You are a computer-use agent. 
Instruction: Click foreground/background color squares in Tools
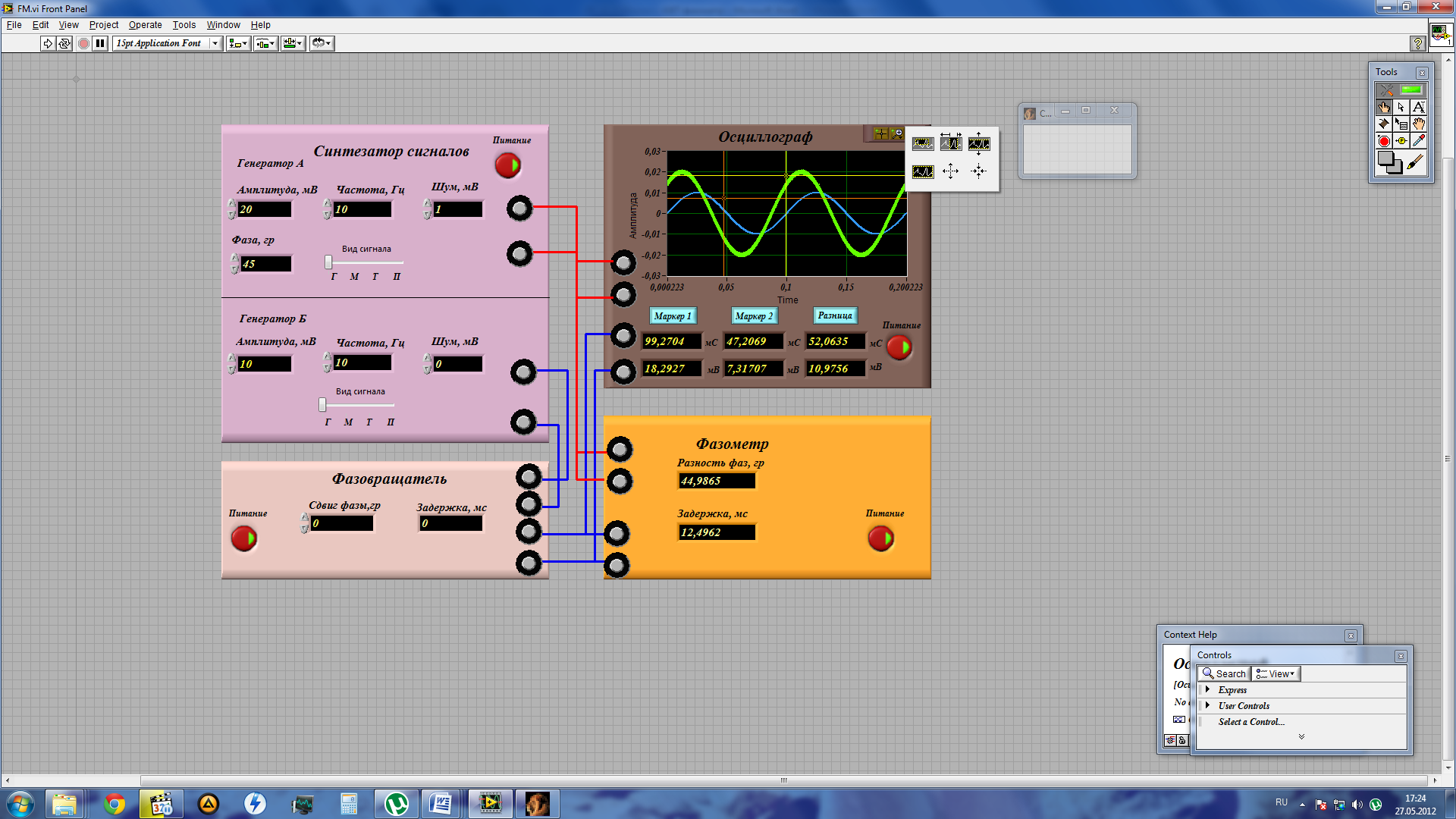[1389, 162]
